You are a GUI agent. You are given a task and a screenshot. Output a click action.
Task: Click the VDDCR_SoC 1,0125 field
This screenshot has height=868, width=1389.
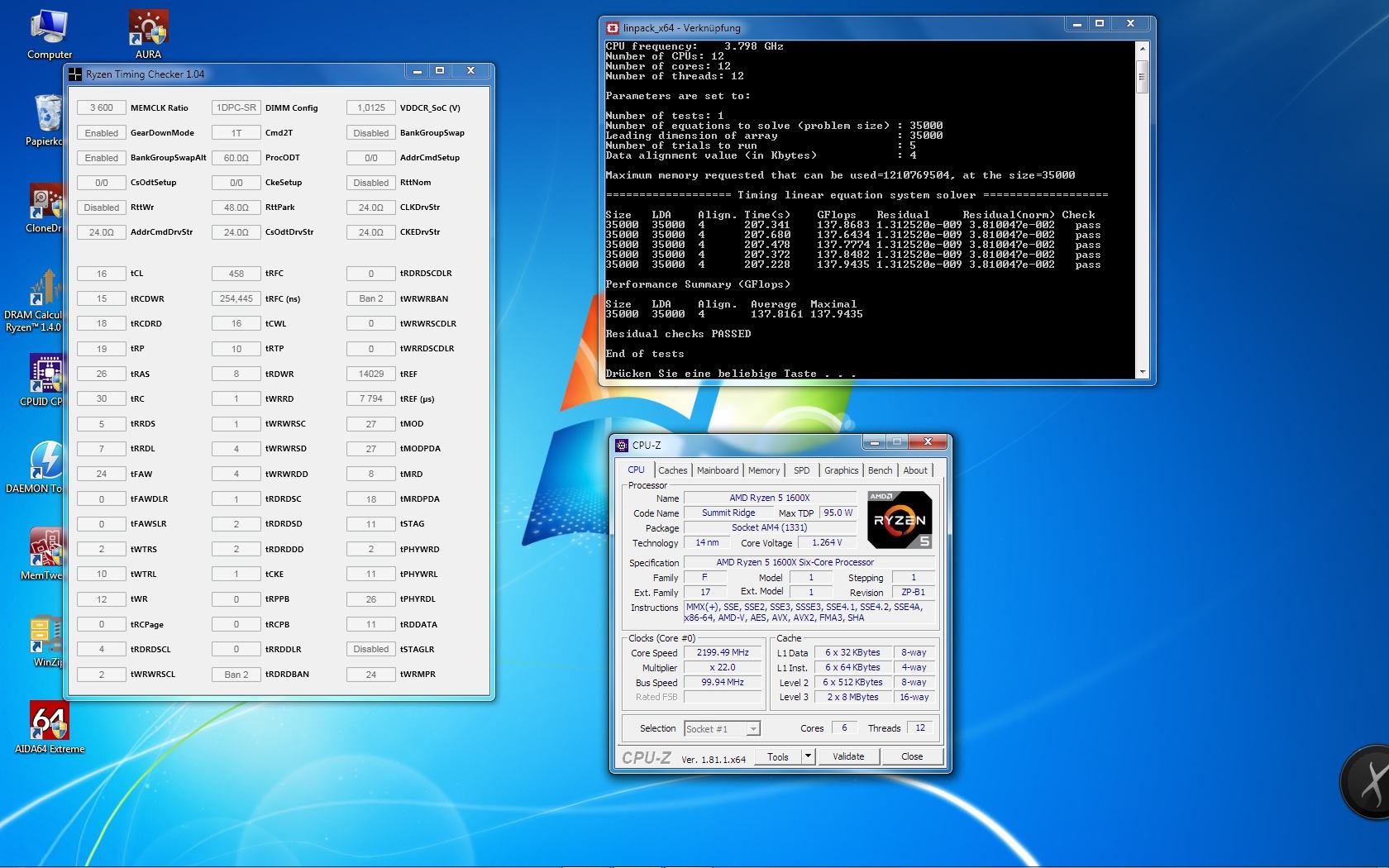tap(371, 107)
